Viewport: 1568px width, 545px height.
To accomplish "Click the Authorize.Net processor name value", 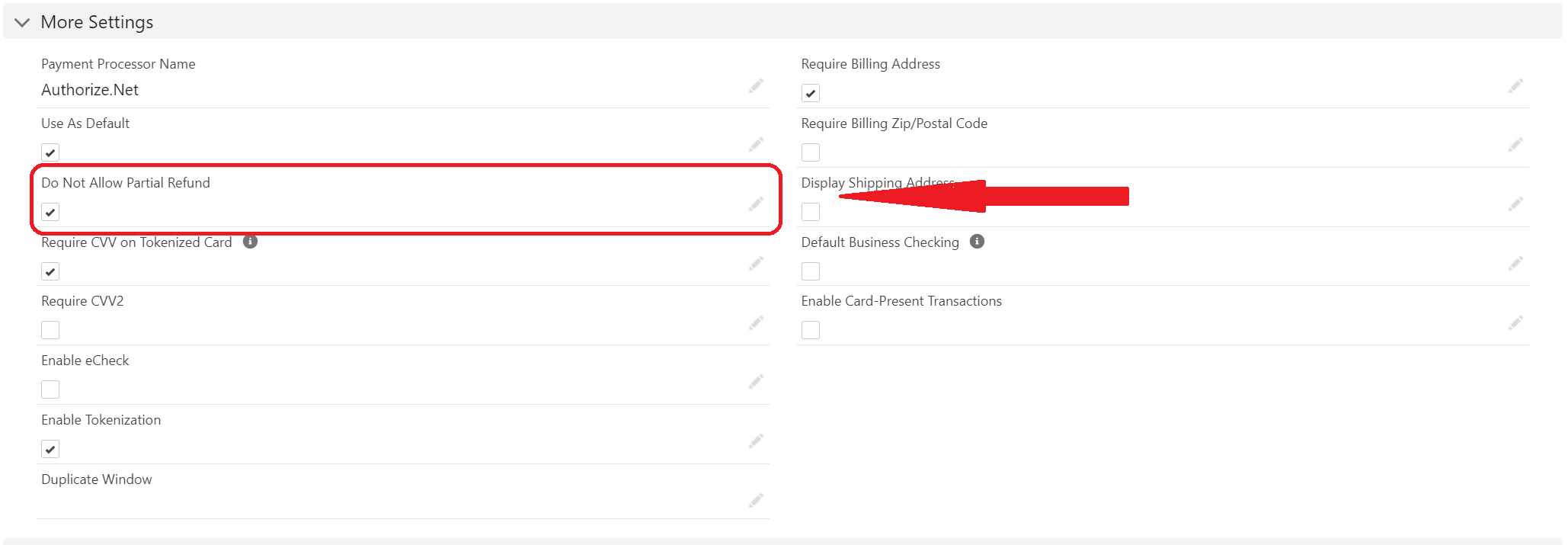I will click(x=90, y=90).
